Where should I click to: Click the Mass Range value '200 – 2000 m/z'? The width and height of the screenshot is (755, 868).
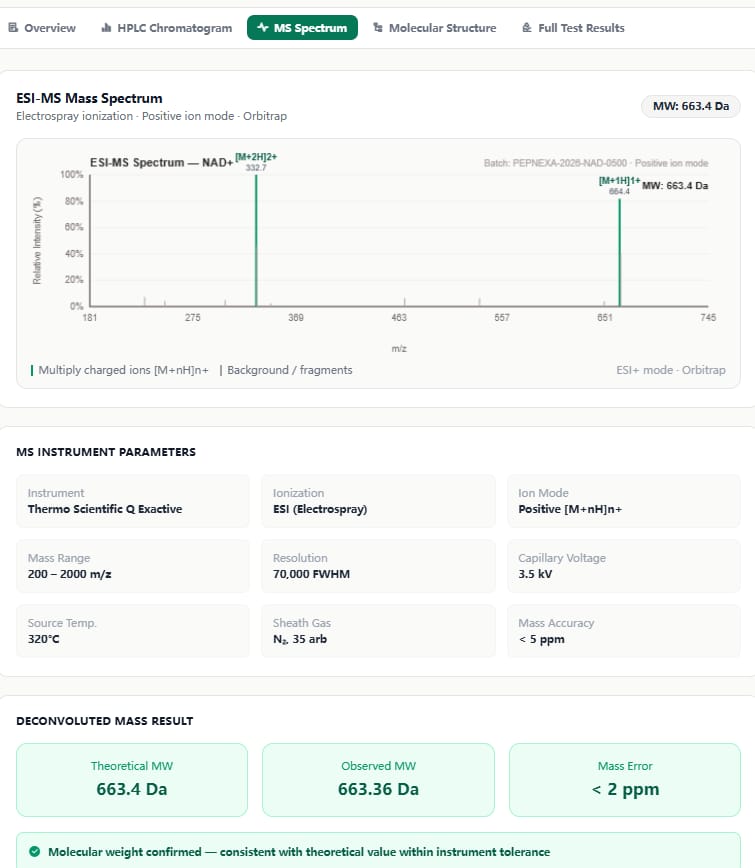point(70,574)
